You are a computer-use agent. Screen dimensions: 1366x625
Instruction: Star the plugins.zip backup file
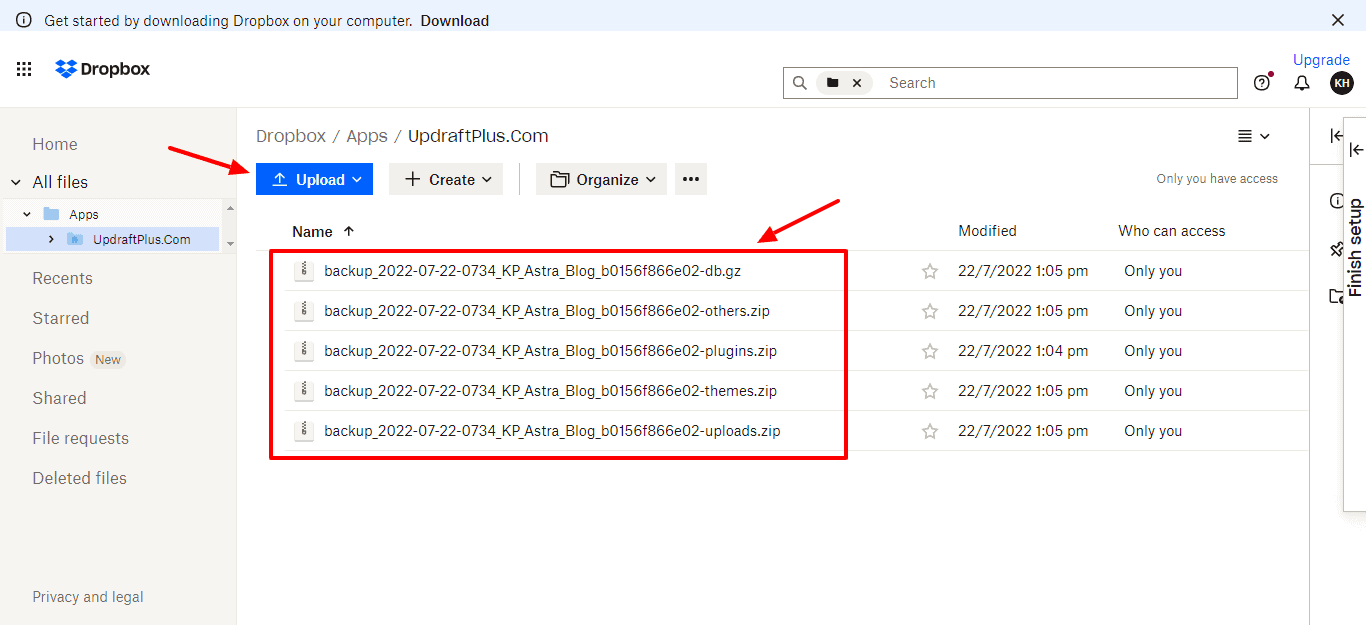(x=930, y=351)
